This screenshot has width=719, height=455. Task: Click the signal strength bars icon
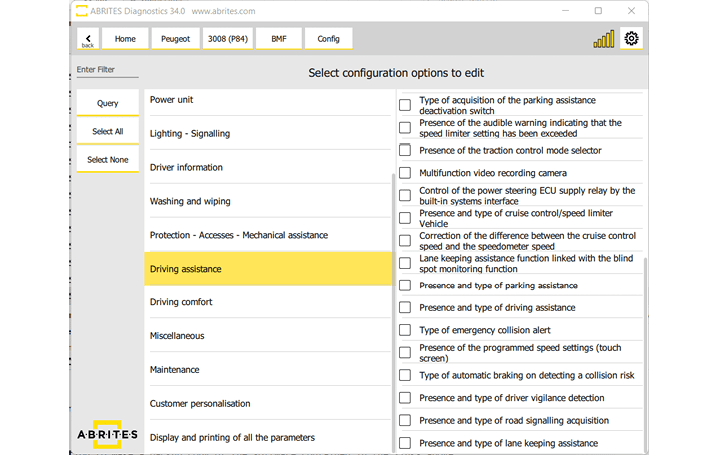tap(604, 39)
